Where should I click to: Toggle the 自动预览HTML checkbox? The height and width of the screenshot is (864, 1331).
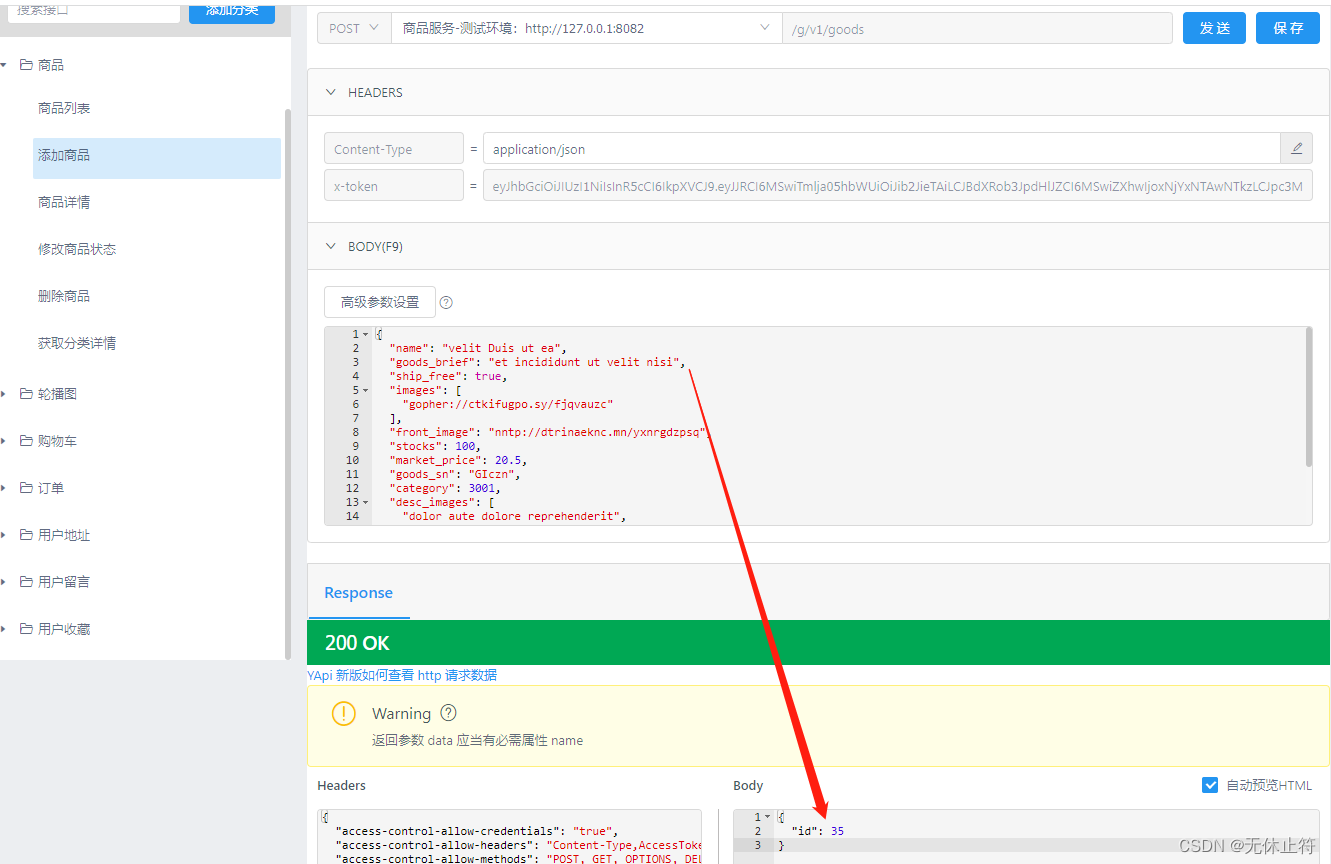pyautogui.click(x=1211, y=785)
